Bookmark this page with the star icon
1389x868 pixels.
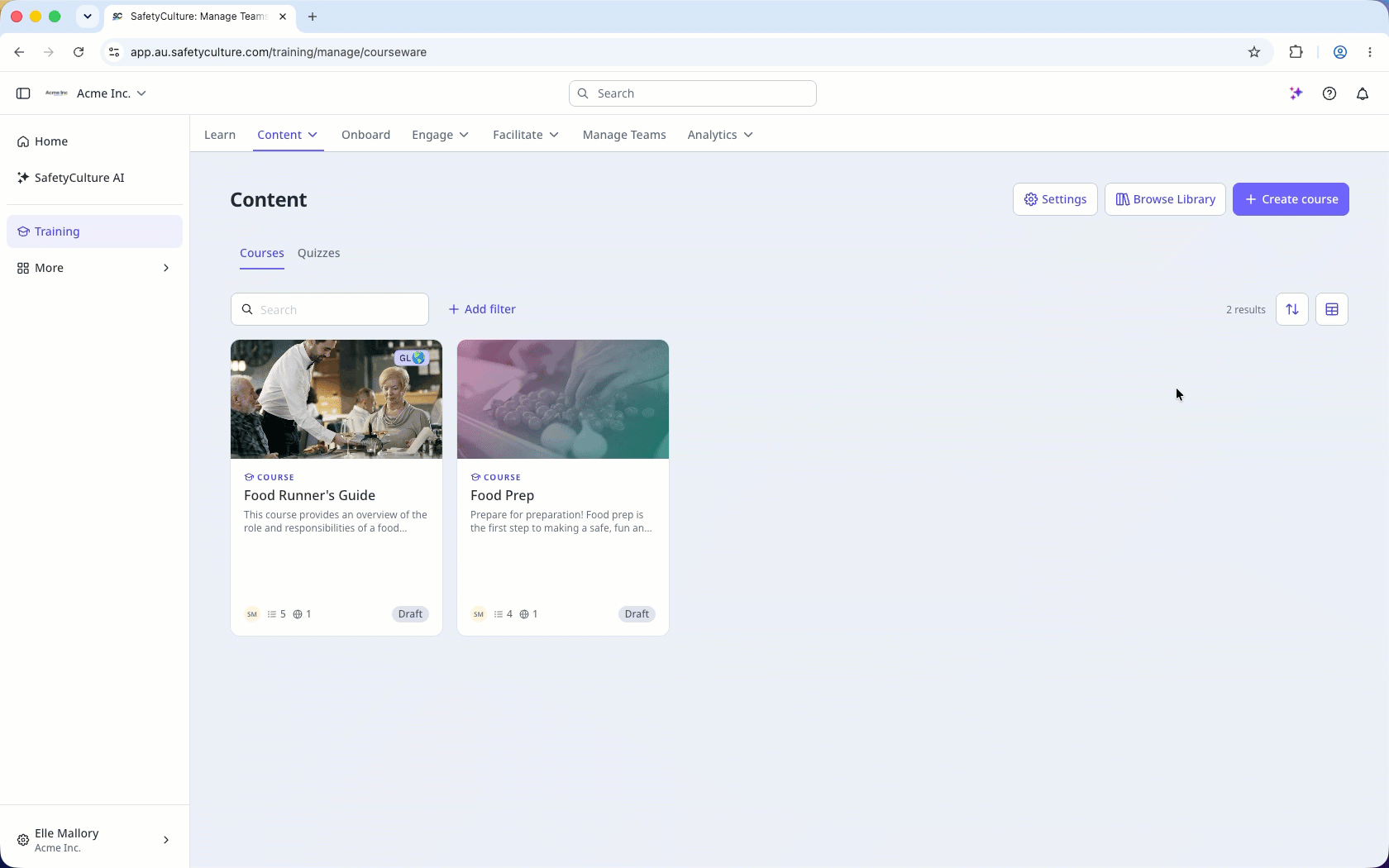tap(1254, 52)
